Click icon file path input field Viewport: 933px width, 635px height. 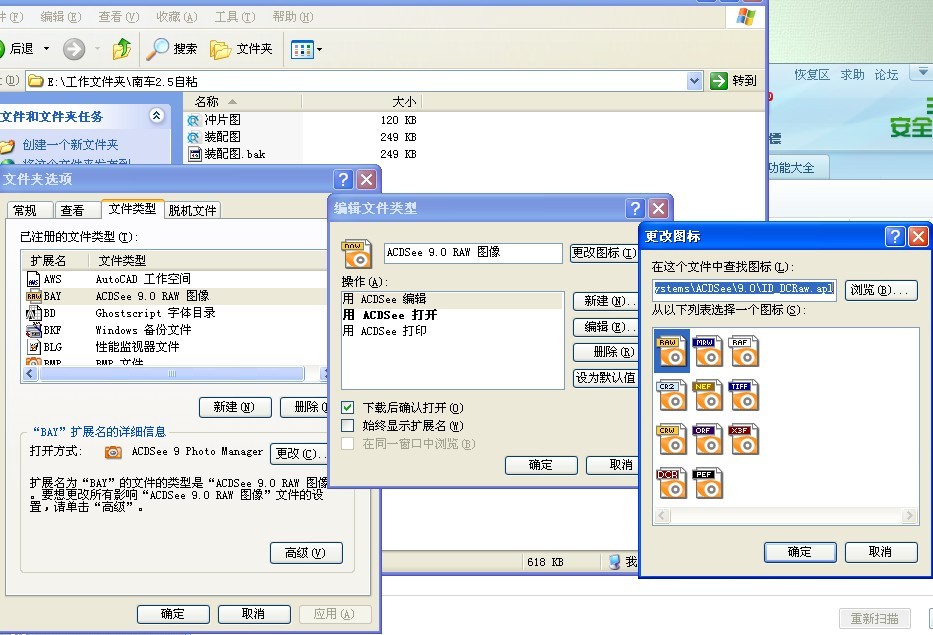click(744, 289)
